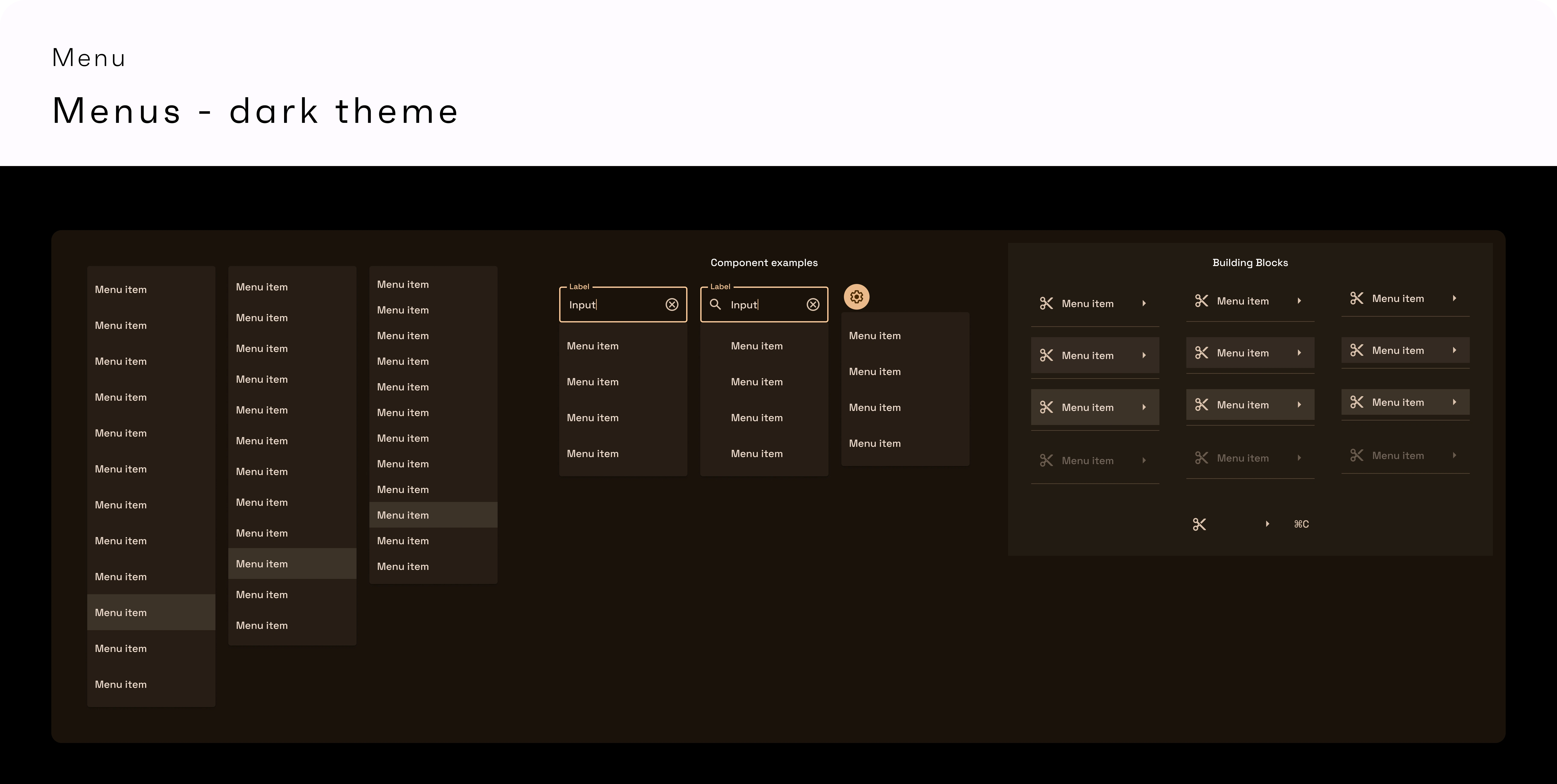Scissors icon on top item, left Building Blocks column
Image resolution: width=1557 pixels, height=784 pixels.
1046,303
